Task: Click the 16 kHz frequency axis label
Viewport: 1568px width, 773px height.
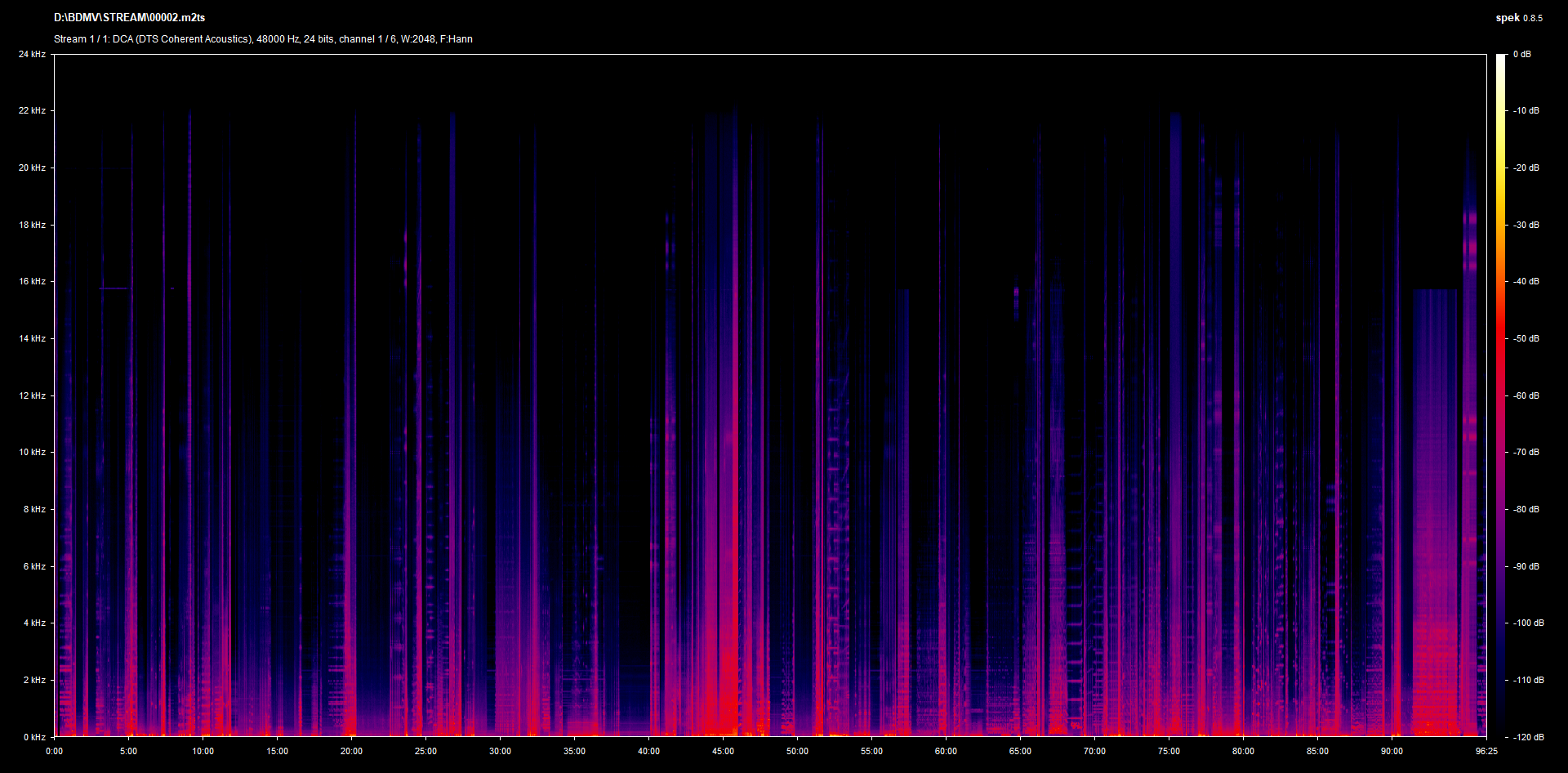Action: [x=32, y=281]
